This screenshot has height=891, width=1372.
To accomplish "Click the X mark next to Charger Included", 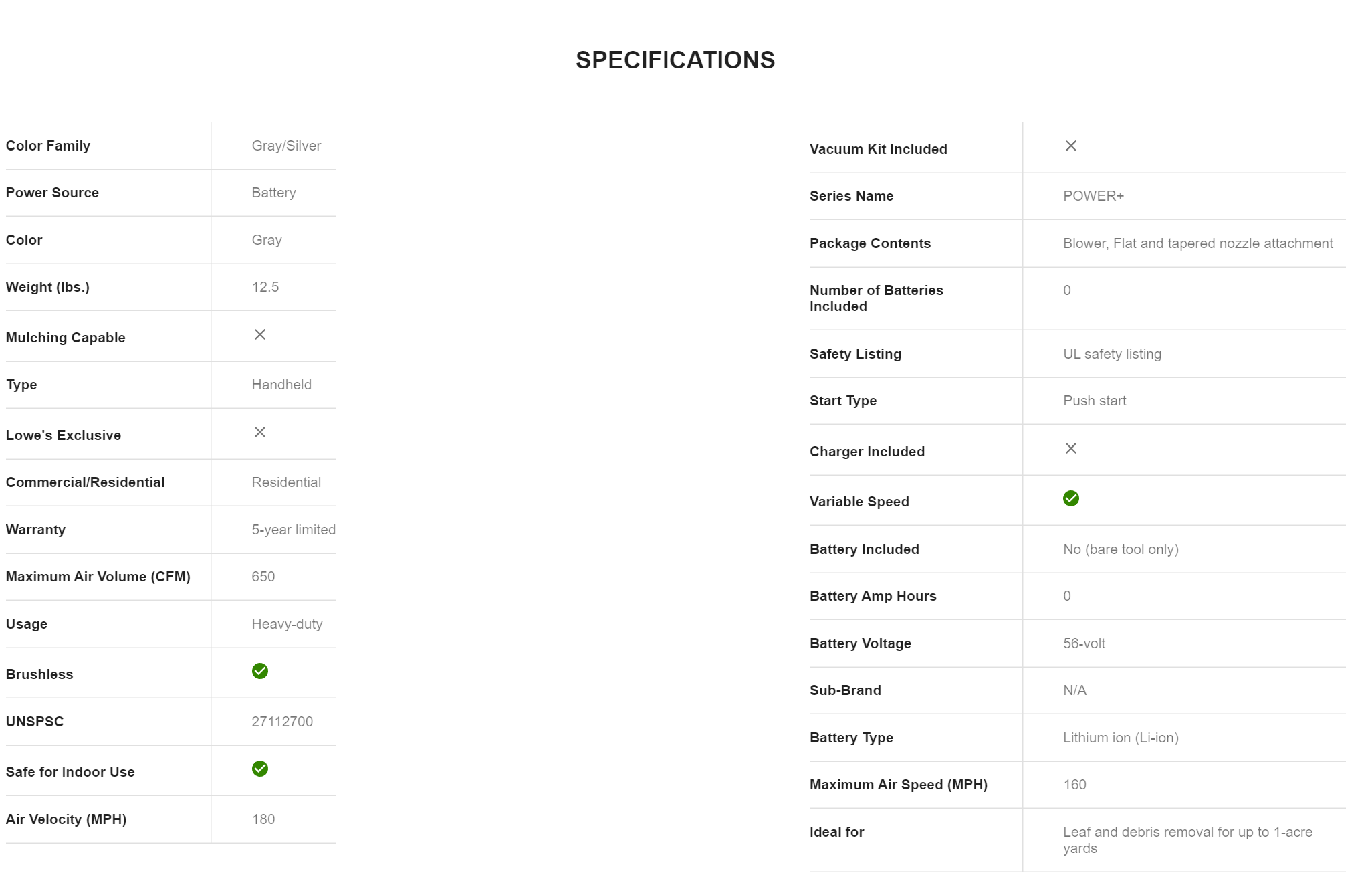I will pos(1070,448).
